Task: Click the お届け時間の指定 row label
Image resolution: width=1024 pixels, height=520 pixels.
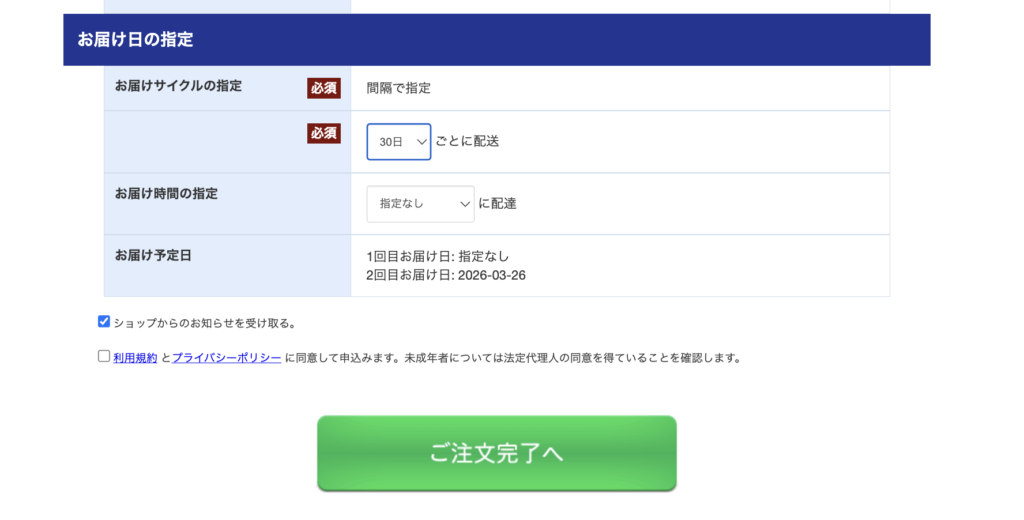Action: coord(166,194)
